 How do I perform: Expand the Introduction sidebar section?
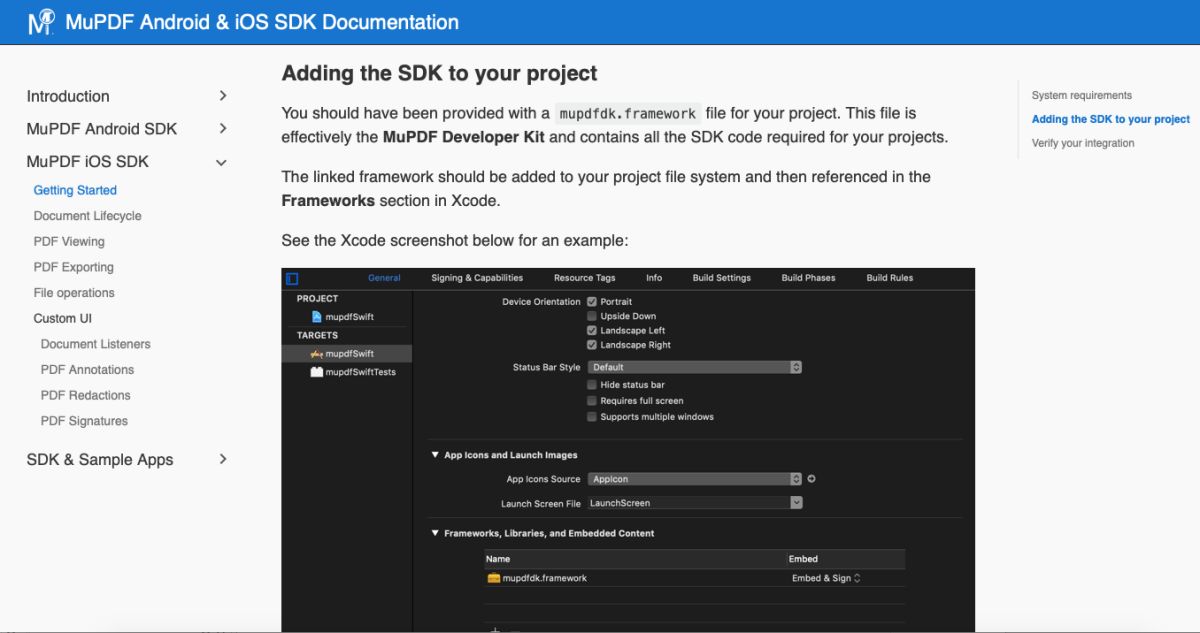click(x=222, y=96)
